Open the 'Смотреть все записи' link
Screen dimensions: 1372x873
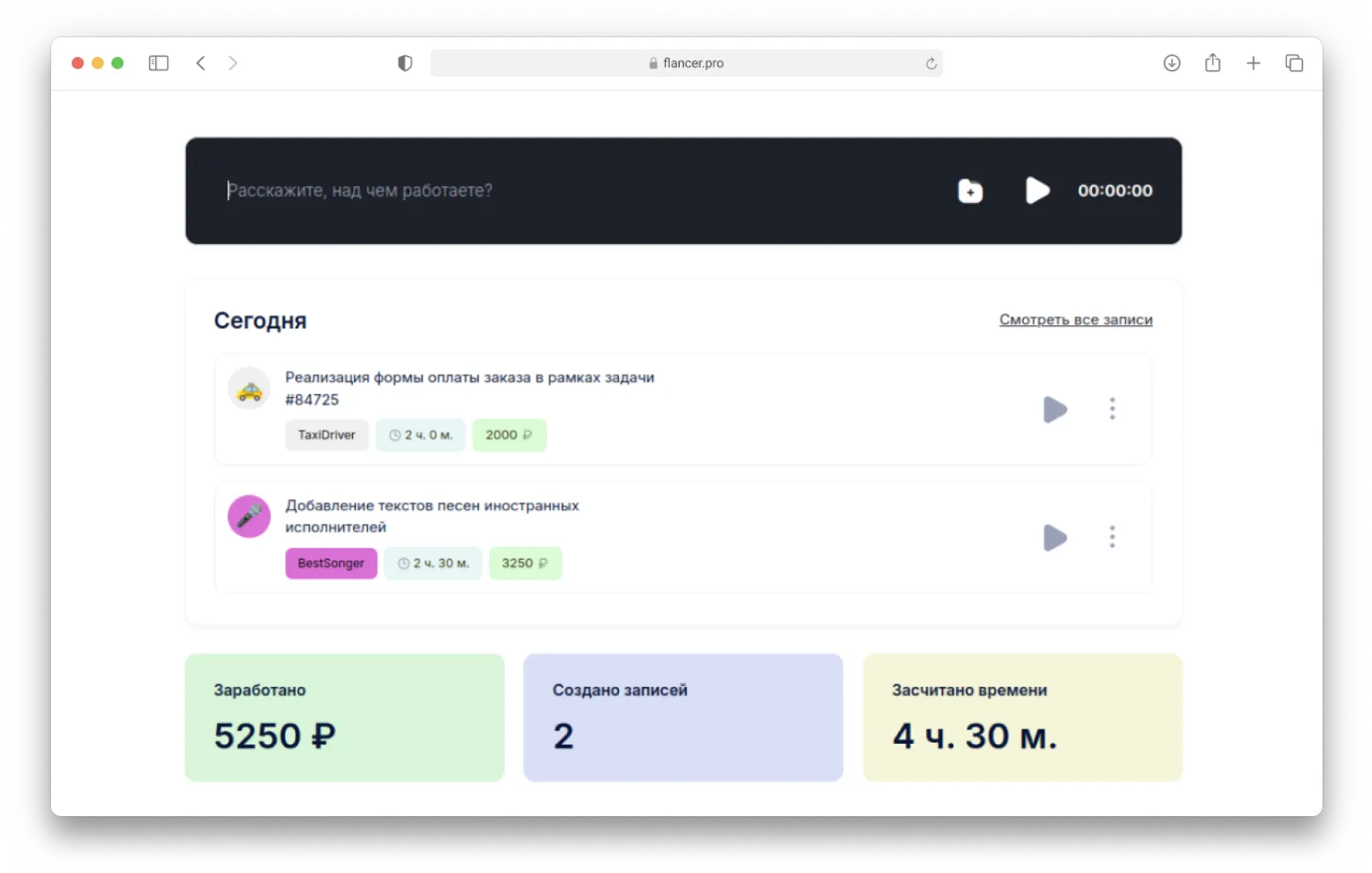click(x=1075, y=320)
